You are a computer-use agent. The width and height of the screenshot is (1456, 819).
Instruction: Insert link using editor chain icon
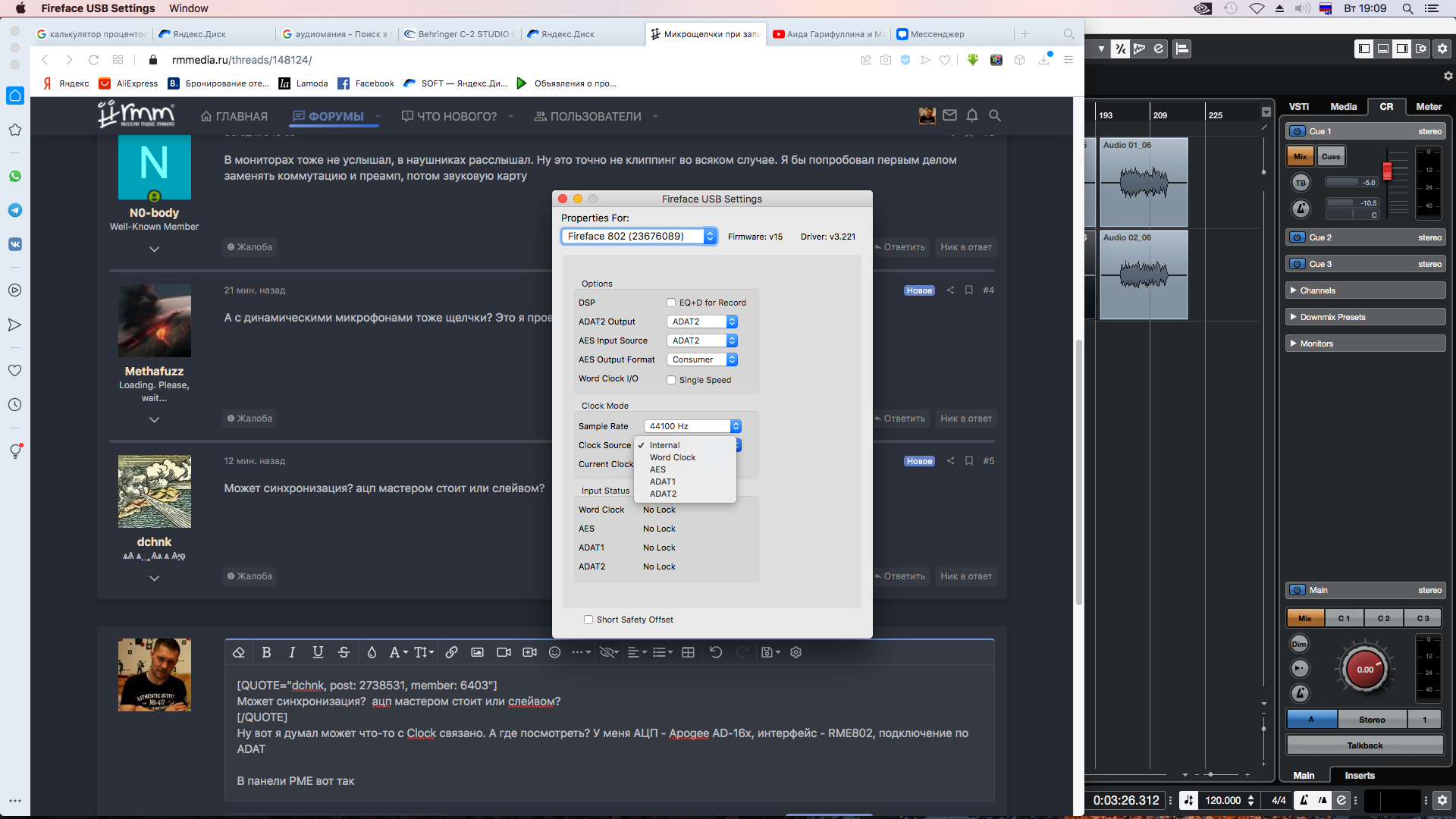(451, 652)
